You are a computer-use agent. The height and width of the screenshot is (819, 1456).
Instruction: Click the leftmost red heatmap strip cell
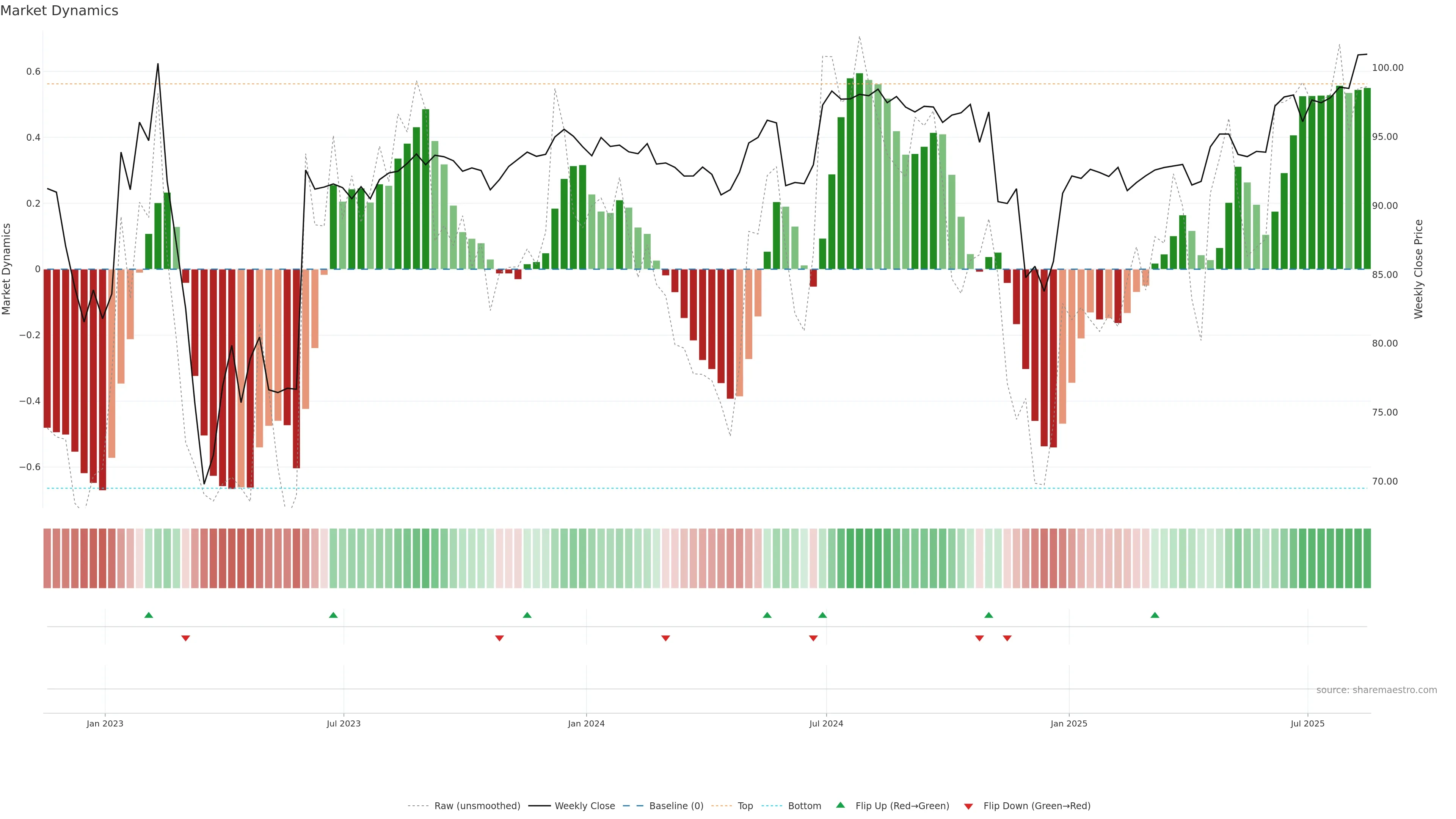tap(47, 559)
